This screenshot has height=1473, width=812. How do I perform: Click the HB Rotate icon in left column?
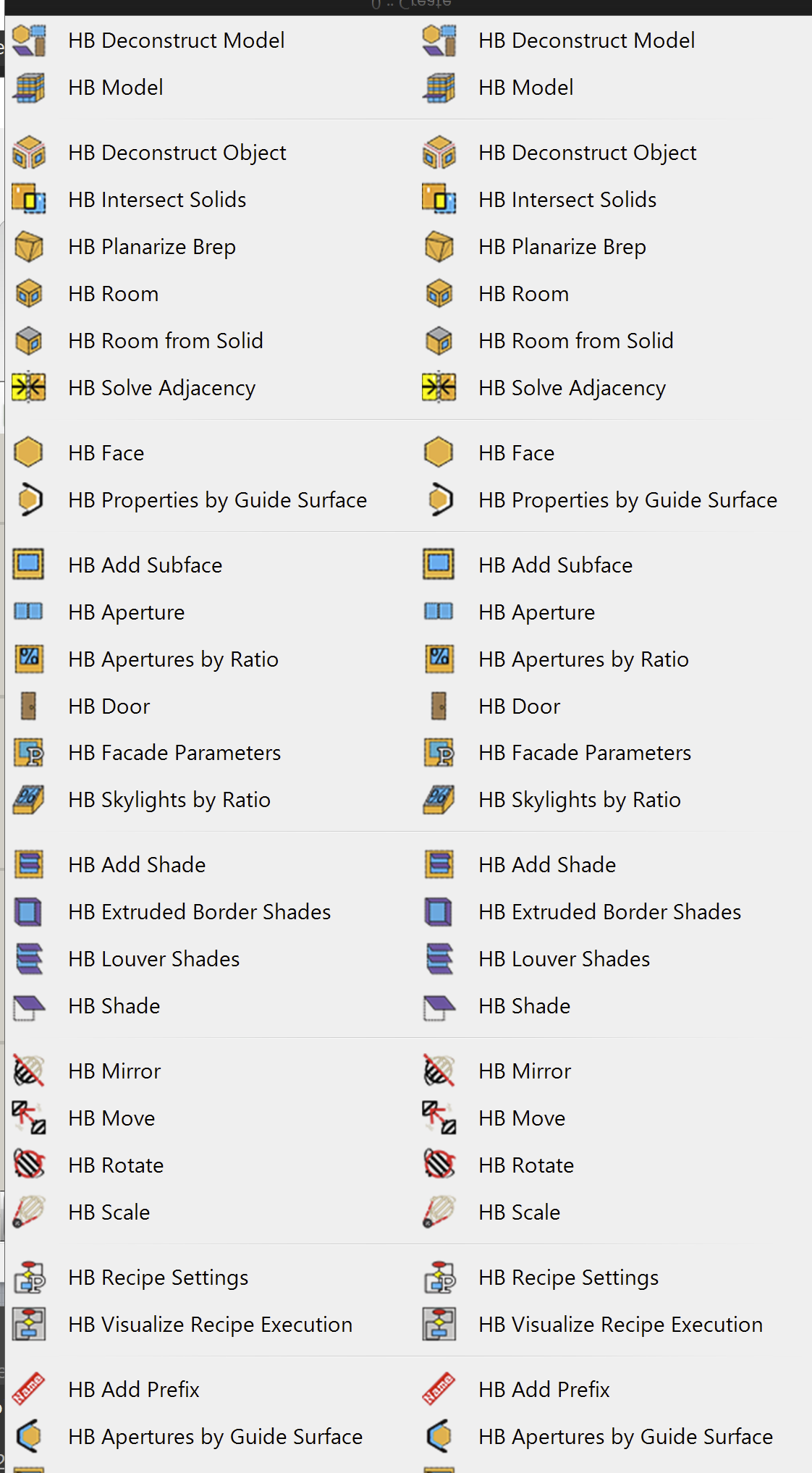[x=29, y=1165]
